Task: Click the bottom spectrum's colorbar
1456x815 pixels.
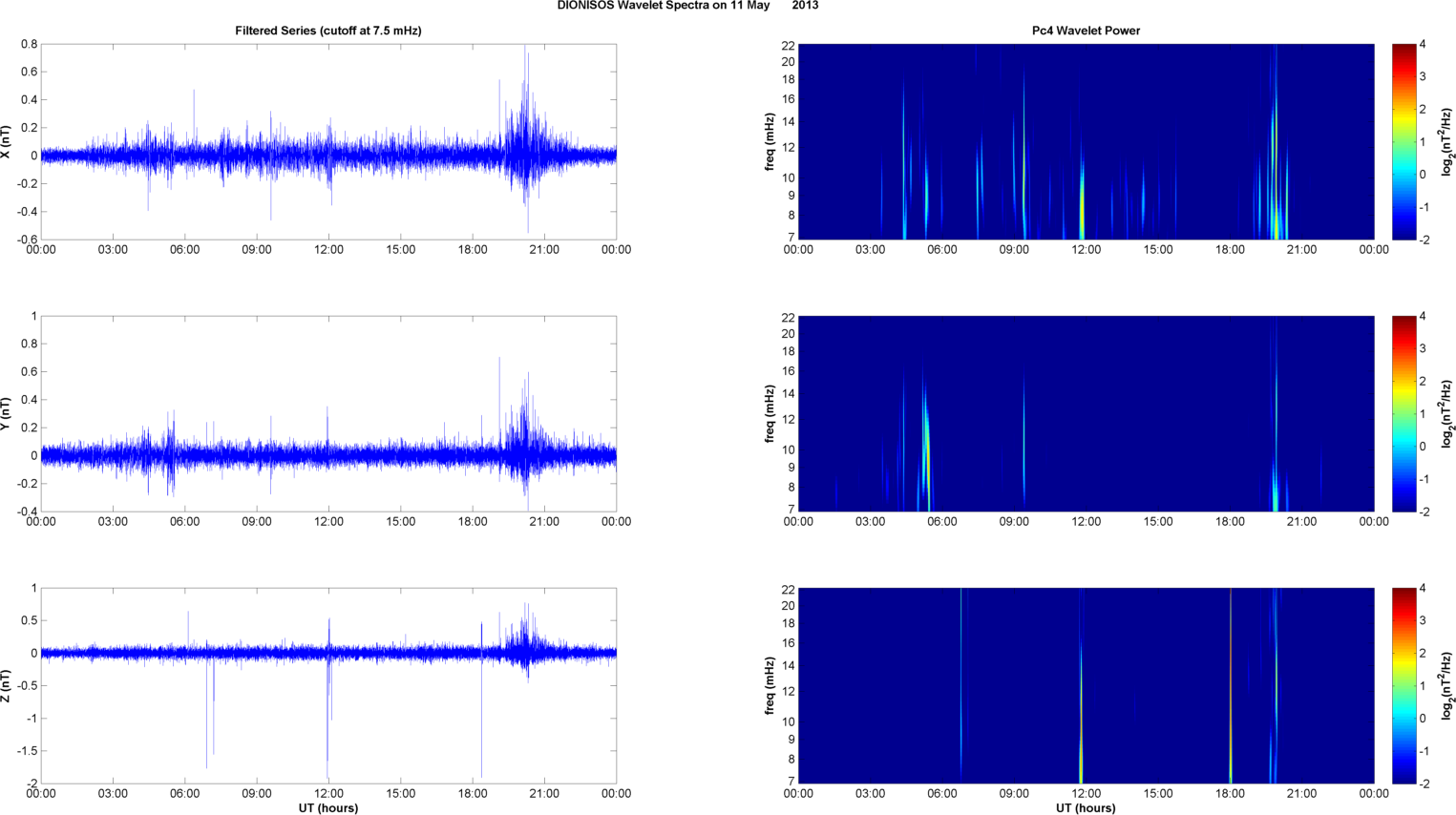Action: coord(1403,686)
